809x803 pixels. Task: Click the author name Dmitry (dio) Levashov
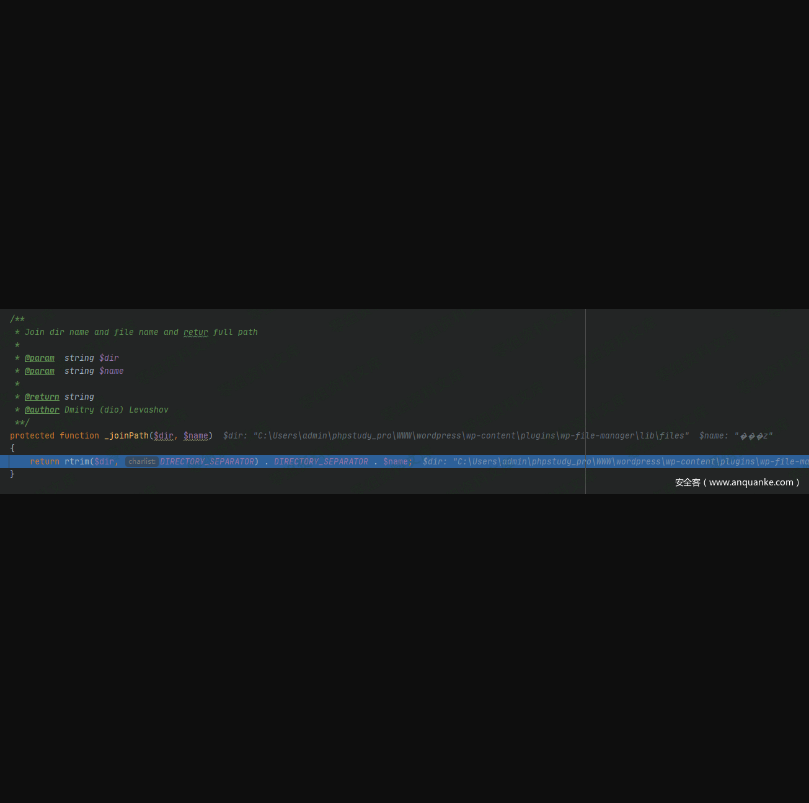pyautogui.click(x=116, y=410)
